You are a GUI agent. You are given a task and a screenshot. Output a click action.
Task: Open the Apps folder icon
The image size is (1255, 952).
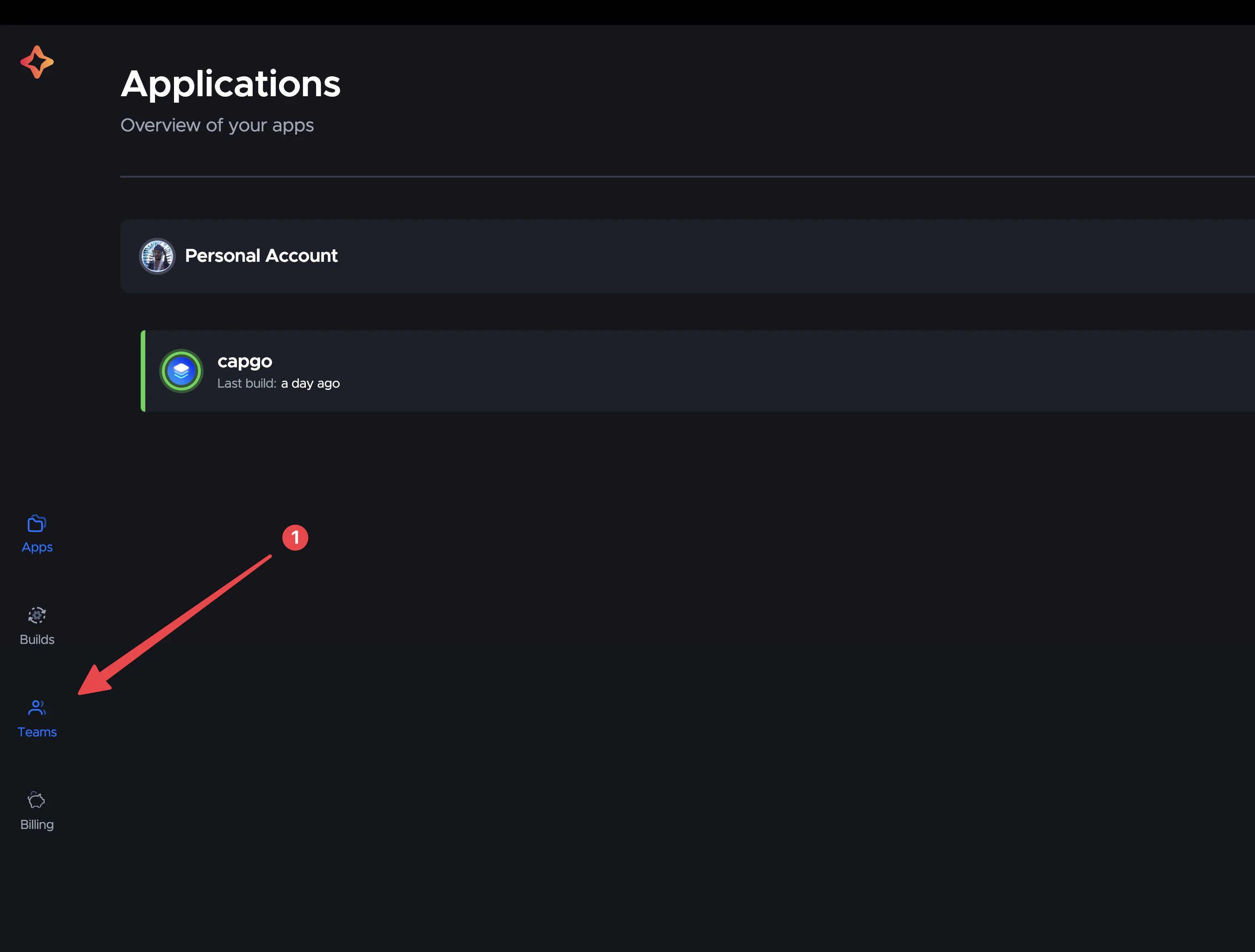tap(37, 523)
